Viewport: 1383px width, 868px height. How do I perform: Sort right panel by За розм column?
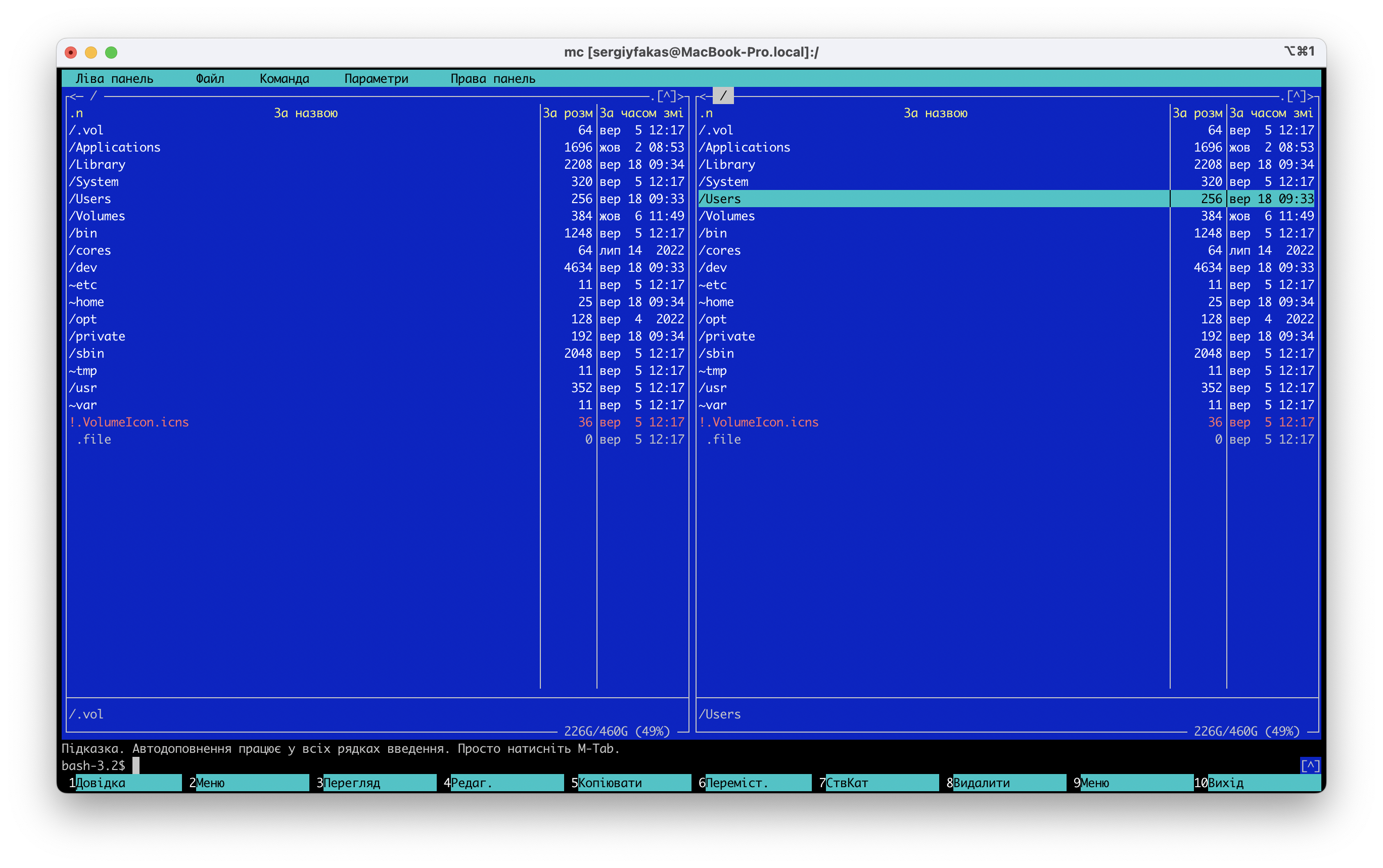pos(1197,113)
